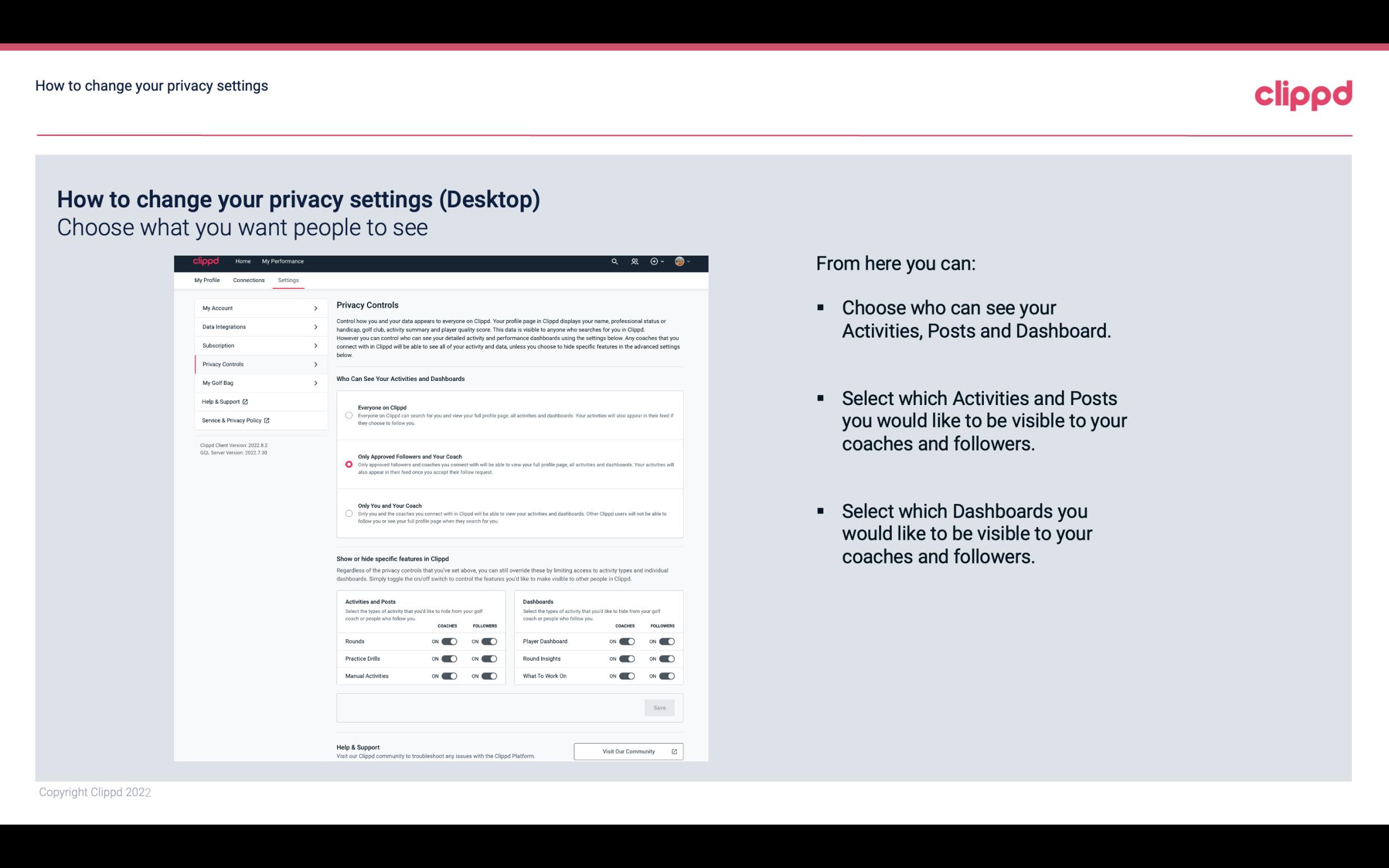1389x868 pixels.
Task: Toggle Rounds ON for Followers
Action: click(489, 641)
